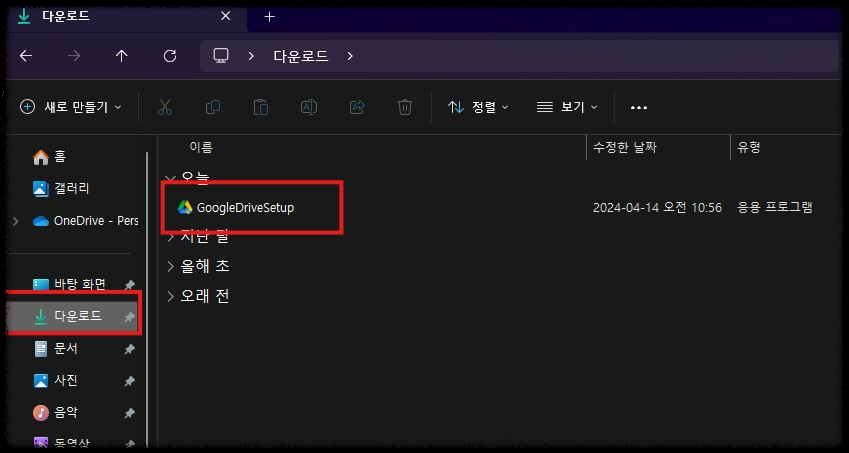Open 음악 in the sidebar
This screenshot has height=453, width=849.
tap(55, 413)
